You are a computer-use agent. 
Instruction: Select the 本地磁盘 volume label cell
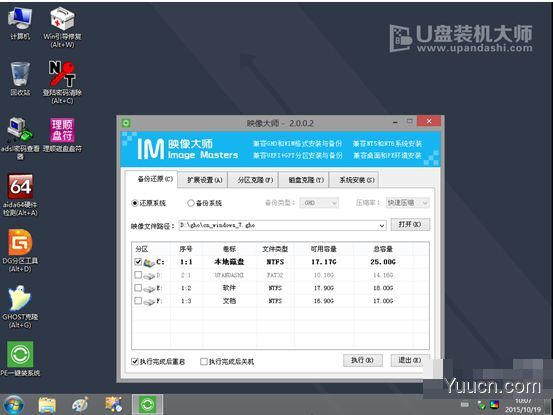[229, 262]
